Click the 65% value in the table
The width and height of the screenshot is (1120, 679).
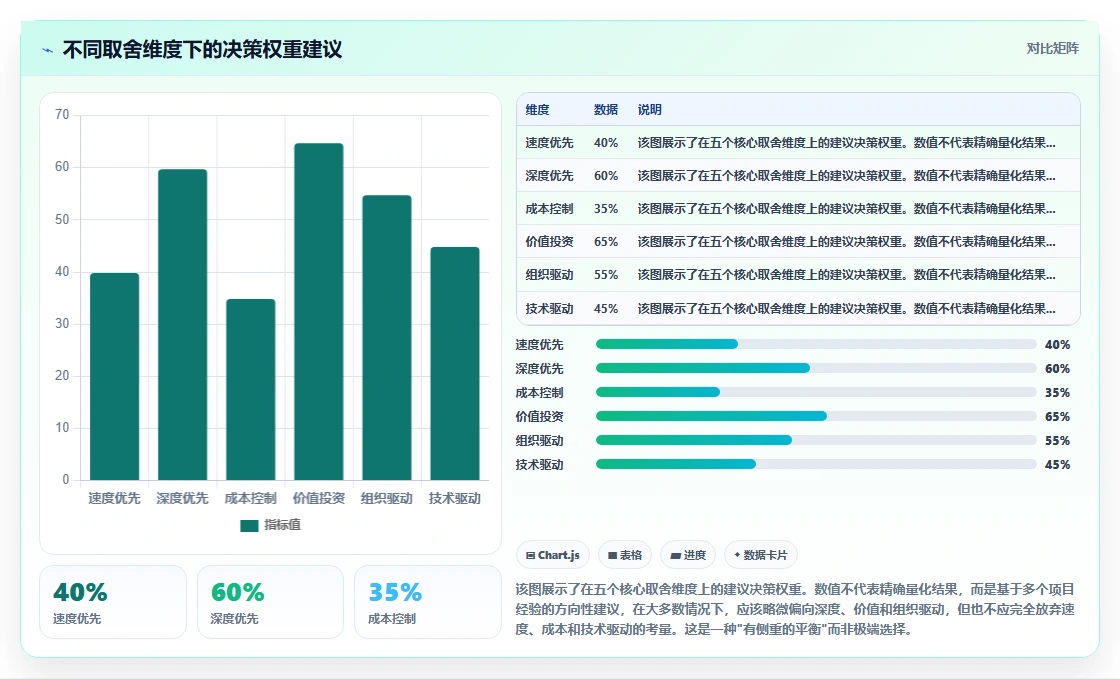[x=606, y=241]
